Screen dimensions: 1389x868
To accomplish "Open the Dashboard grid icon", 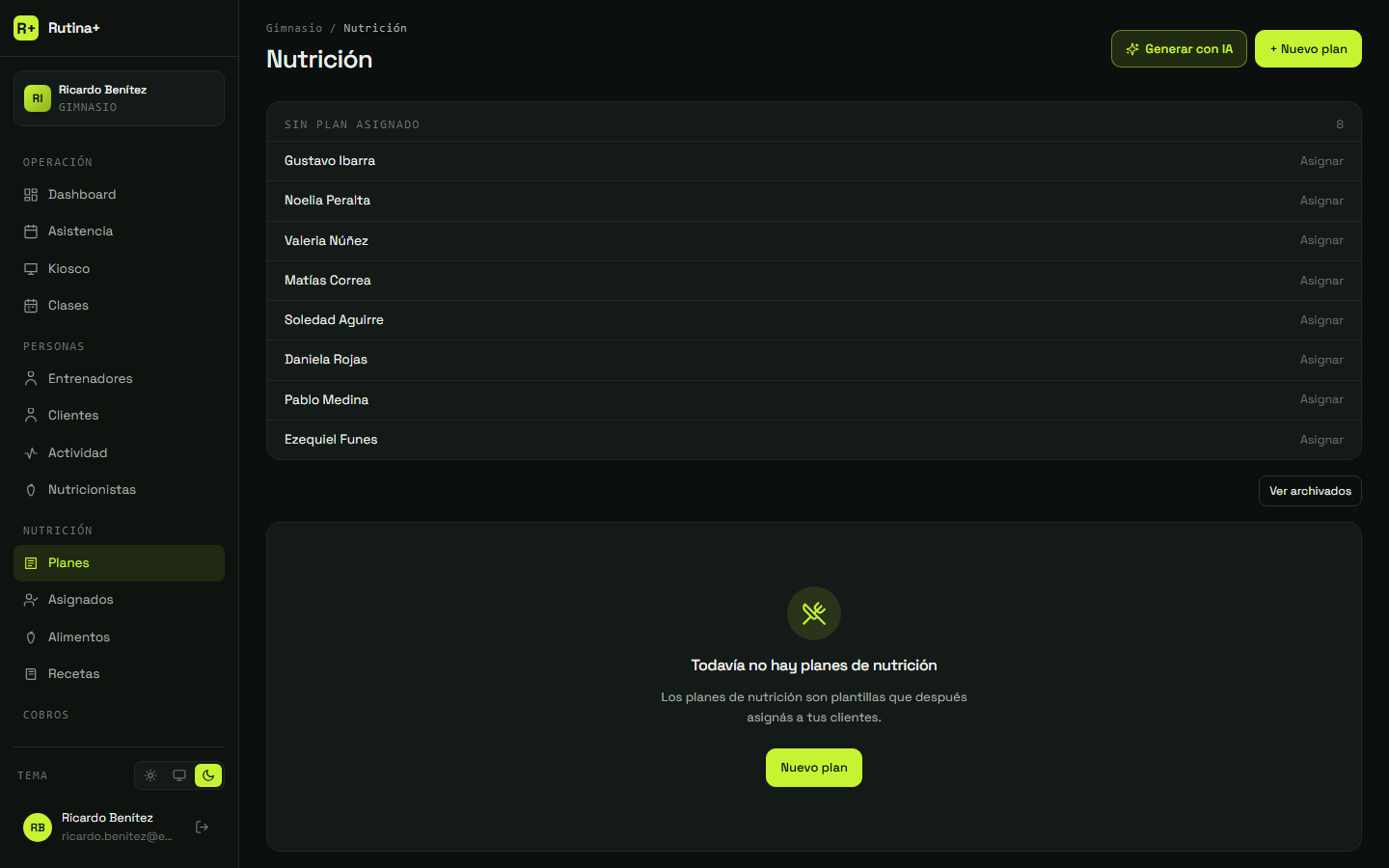I will [x=31, y=195].
